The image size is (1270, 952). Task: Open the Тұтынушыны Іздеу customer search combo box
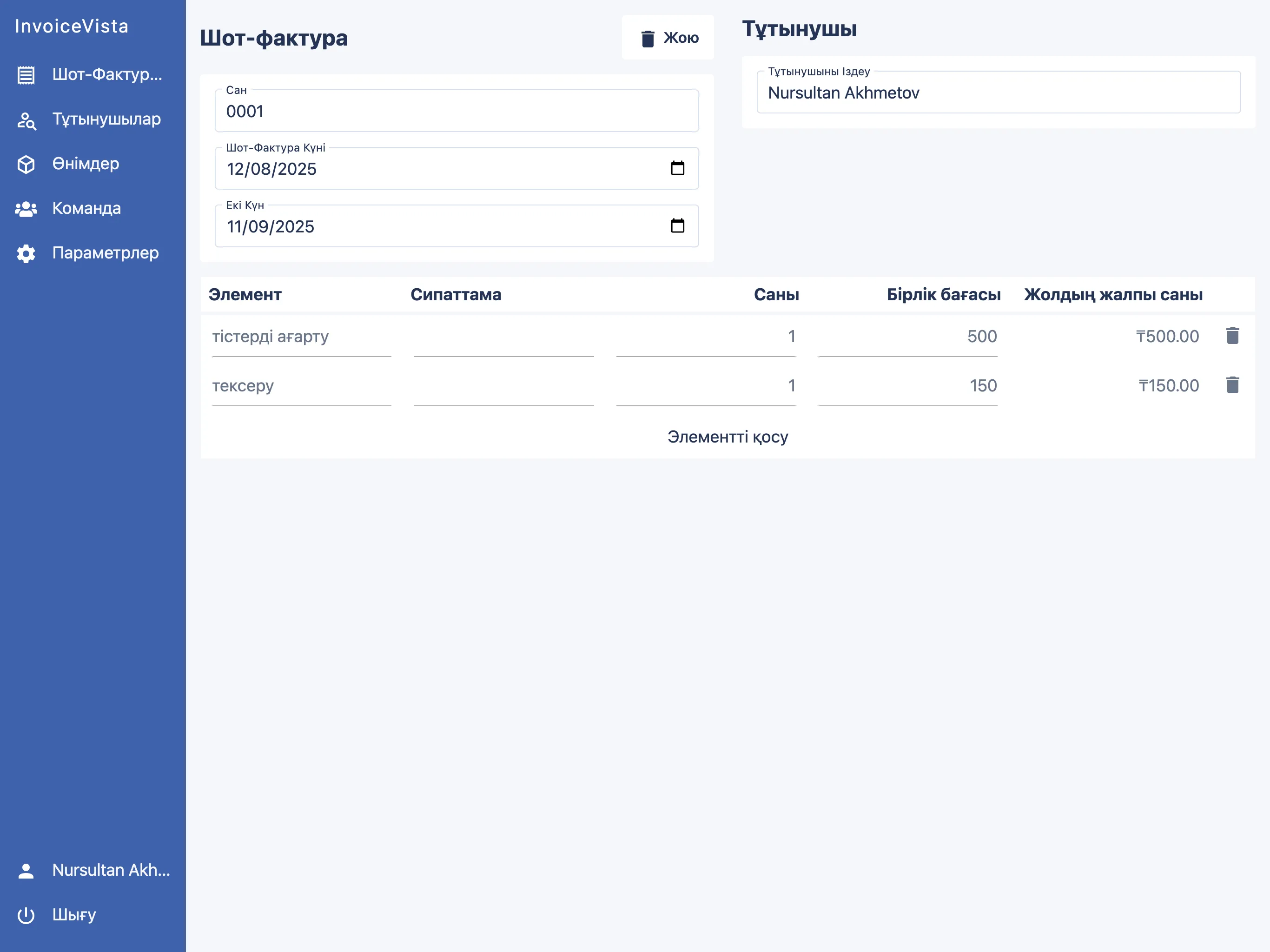(x=999, y=93)
